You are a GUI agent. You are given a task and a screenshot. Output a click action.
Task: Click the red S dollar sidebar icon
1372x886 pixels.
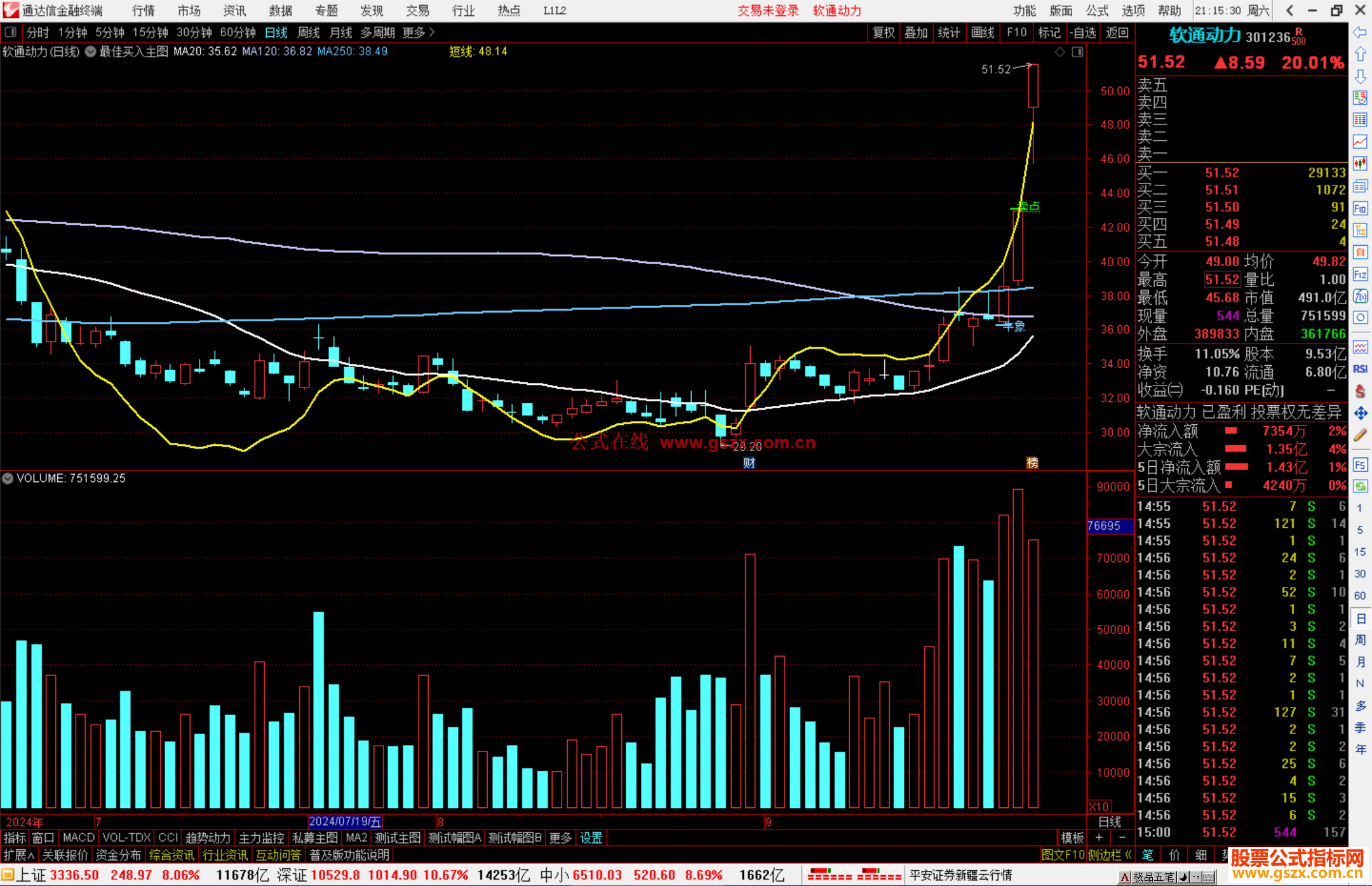[1360, 391]
